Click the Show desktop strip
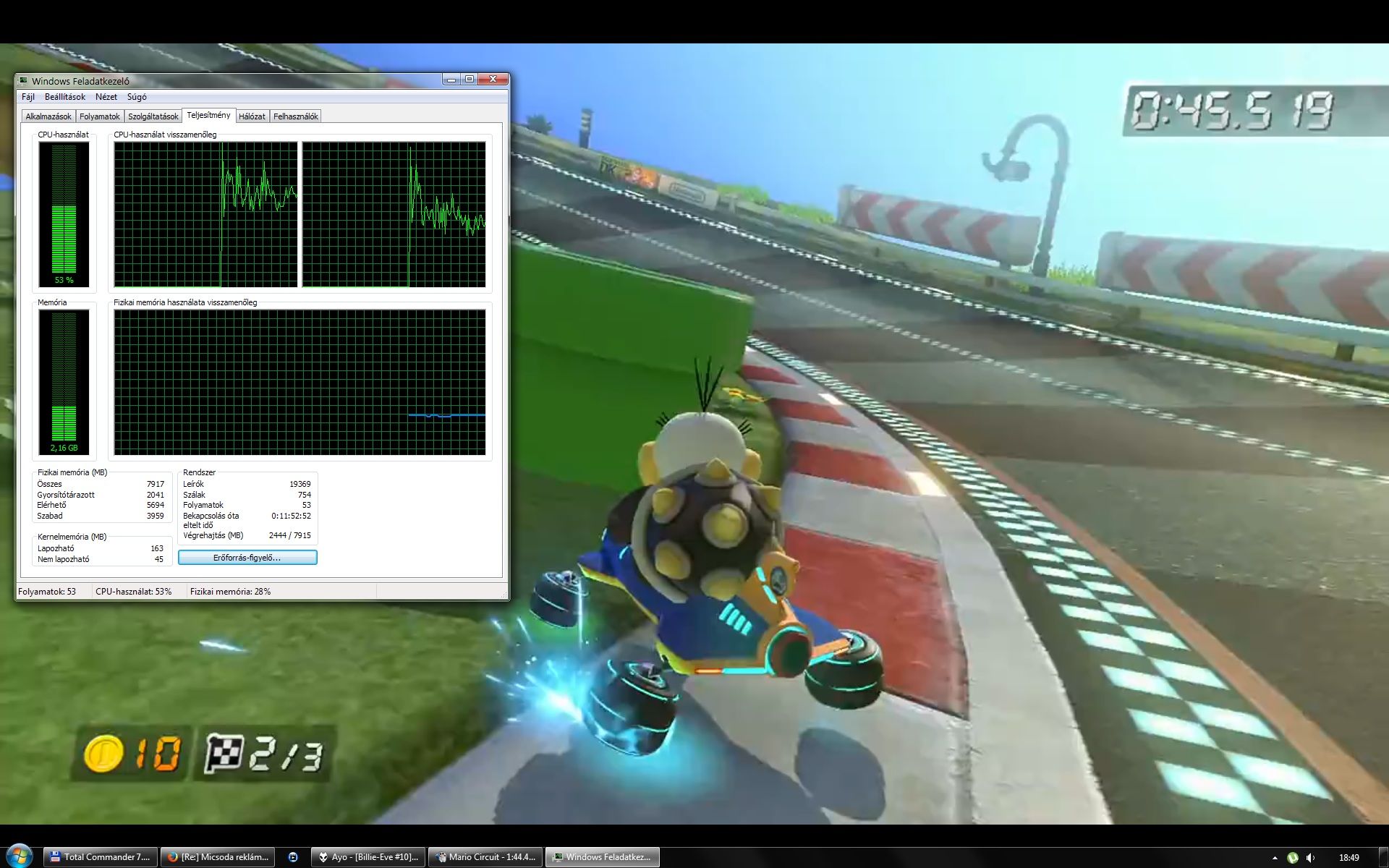Screen dimensions: 1389x868 click(1383, 857)
